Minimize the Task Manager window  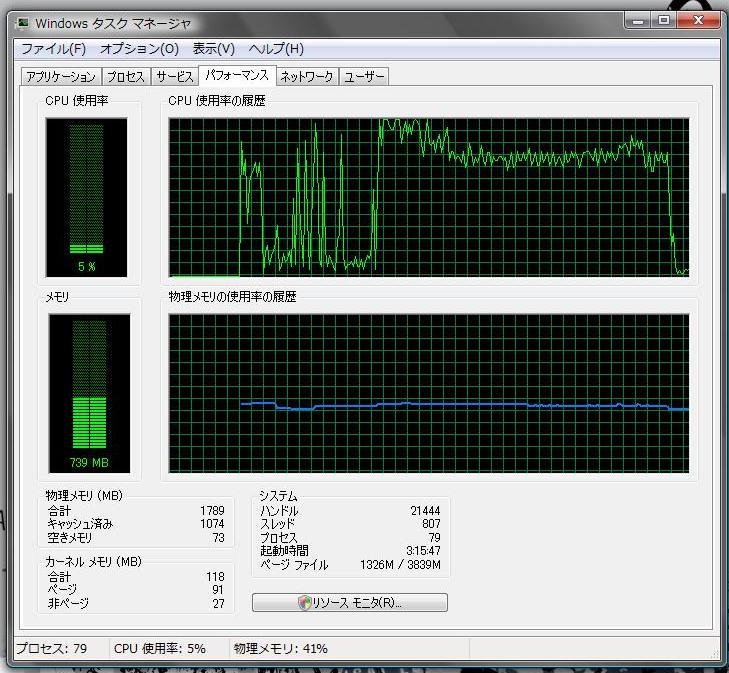tap(638, 20)
